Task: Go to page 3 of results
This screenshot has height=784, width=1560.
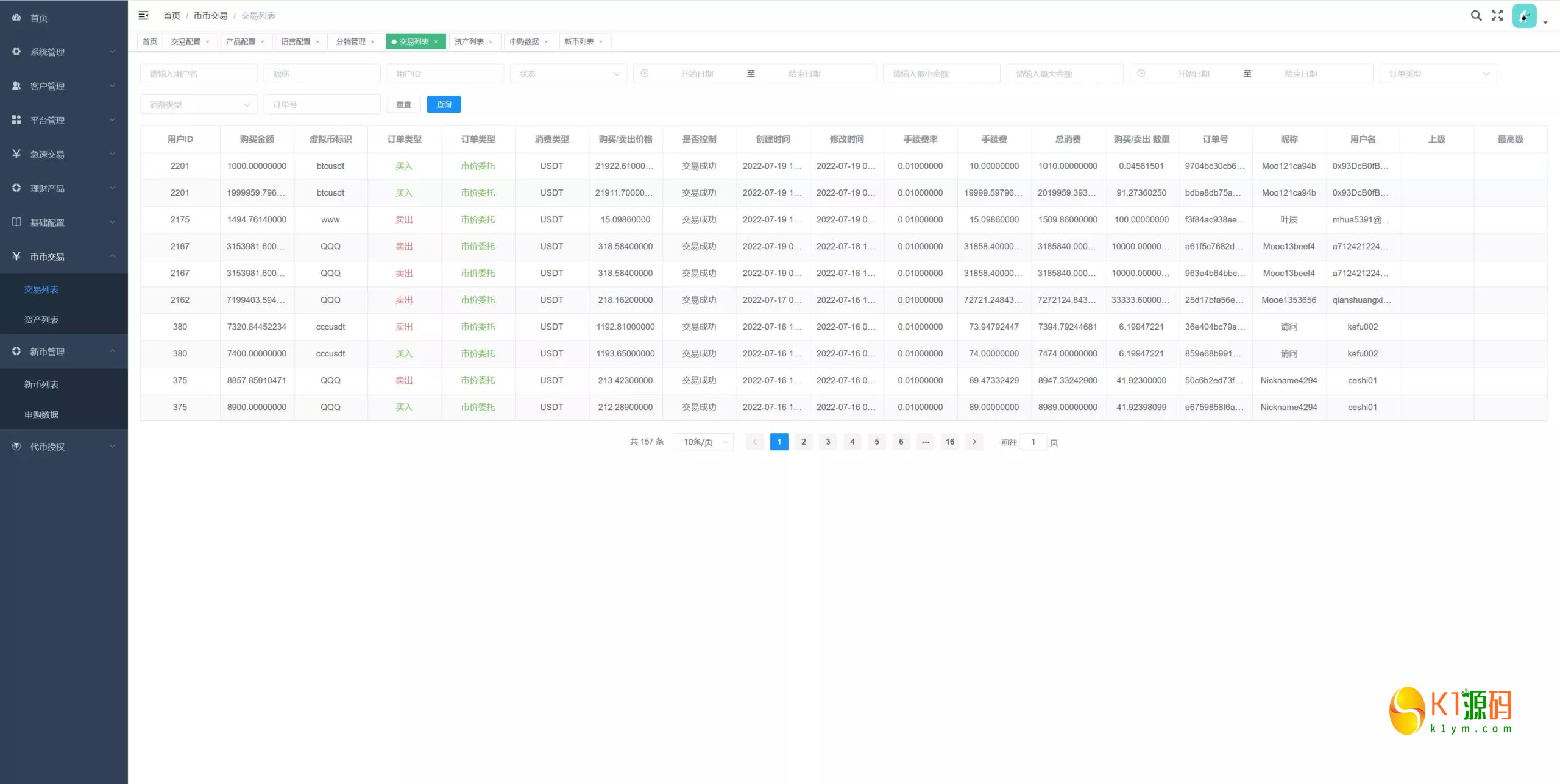Action: (x=828, y=442)
